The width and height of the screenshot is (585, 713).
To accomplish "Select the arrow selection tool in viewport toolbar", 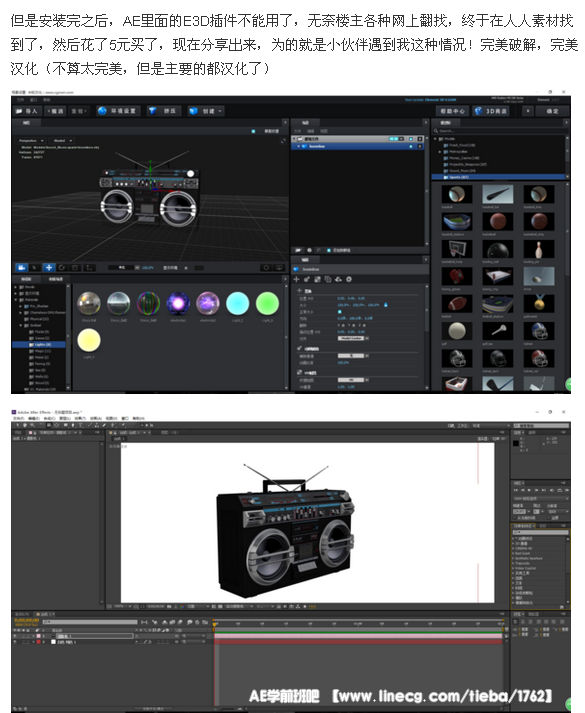I will point(35,268).
